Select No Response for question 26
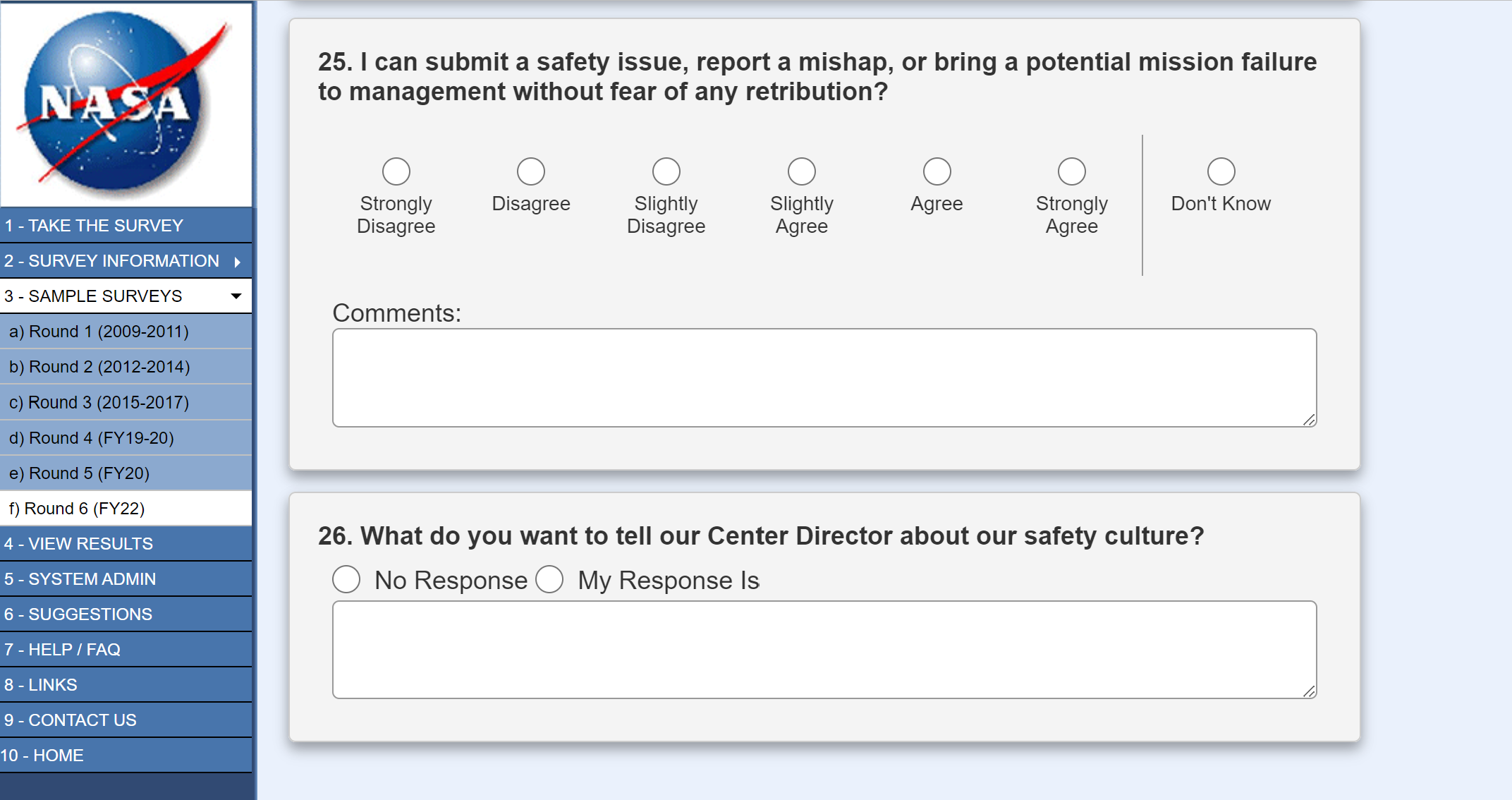1512x800 pixels. [346, 579]
